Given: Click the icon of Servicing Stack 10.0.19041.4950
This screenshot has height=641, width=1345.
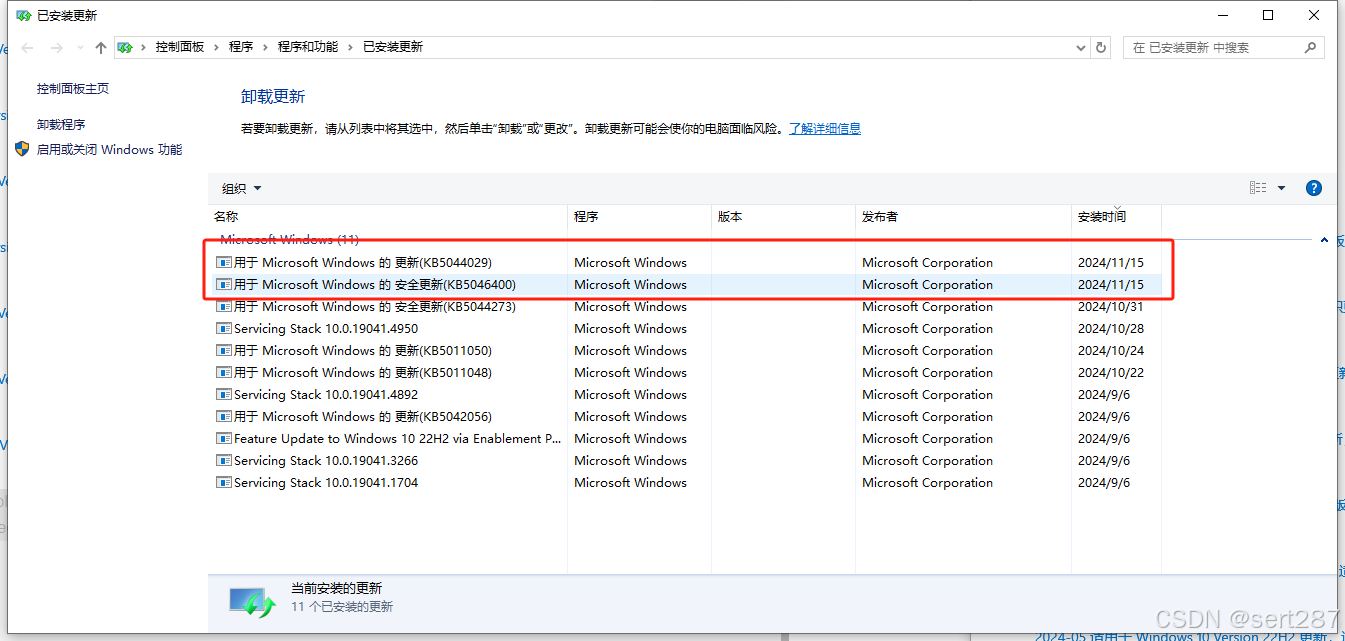Looking at the screenshot, I should point(224,329).
